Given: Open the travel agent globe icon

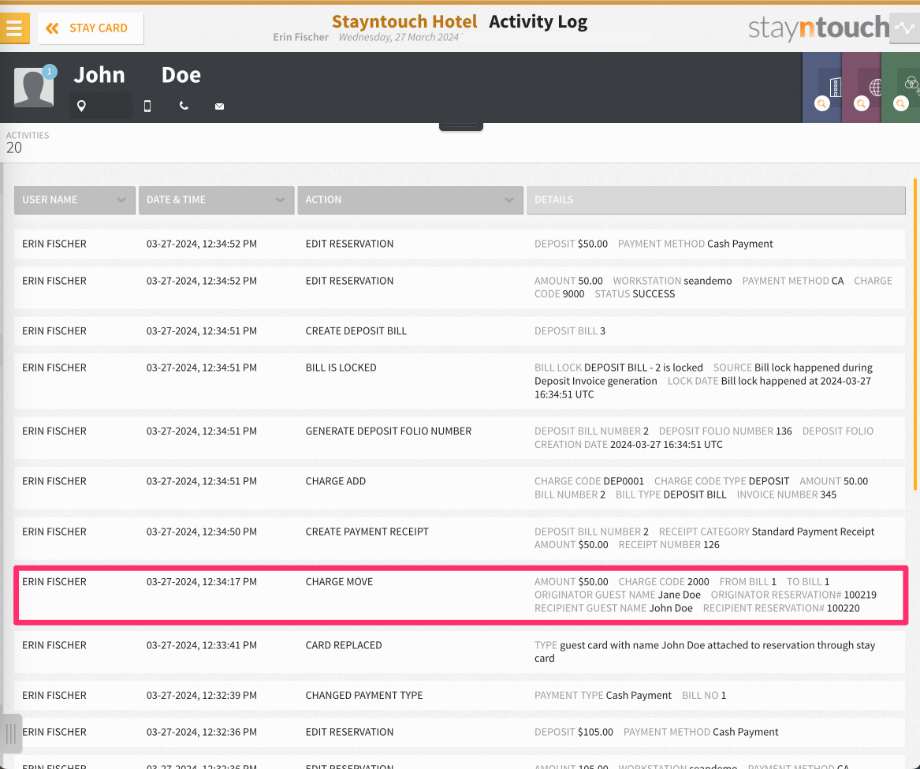Looking at the screenshot, I should (x=875, y=87).
